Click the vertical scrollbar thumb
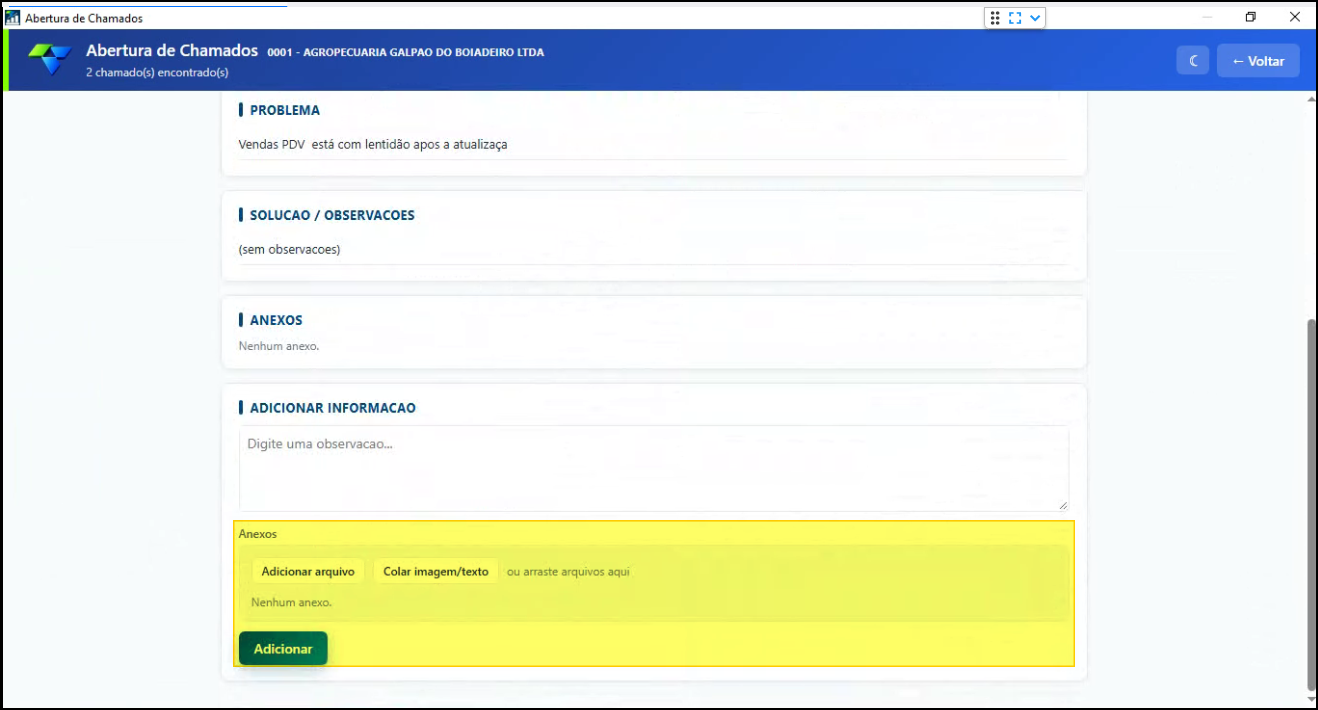The height and width of the screenshot is (710, 1318). 1312,505
